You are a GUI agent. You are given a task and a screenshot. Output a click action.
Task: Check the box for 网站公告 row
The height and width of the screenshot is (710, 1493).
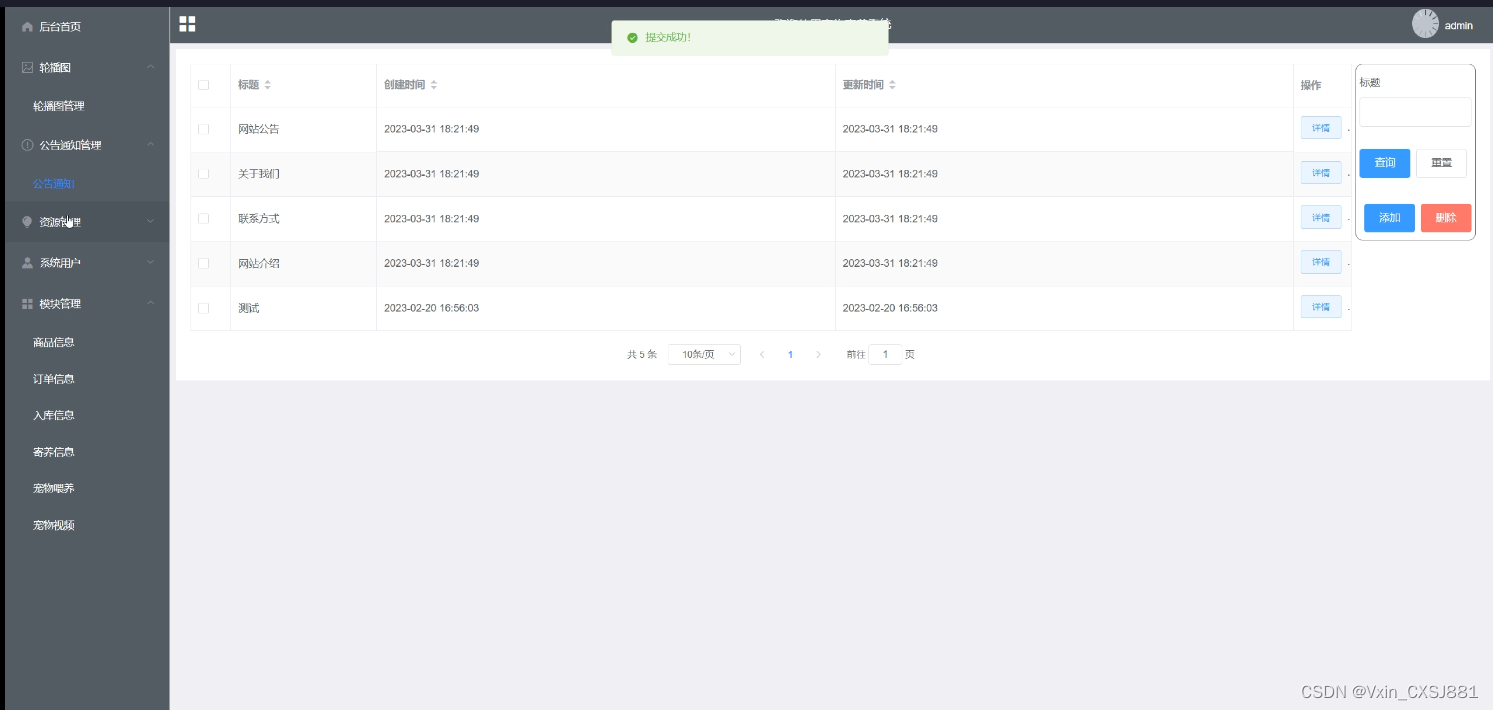204,129
